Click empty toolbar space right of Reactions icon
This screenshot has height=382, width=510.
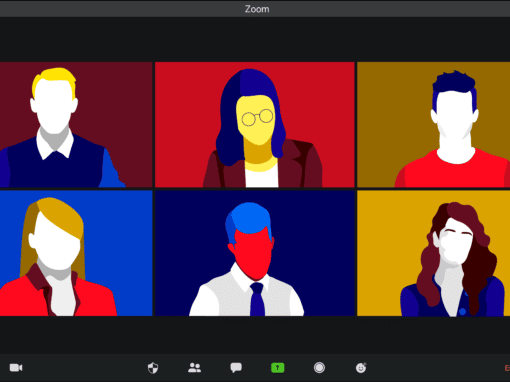tap(433, 368)
